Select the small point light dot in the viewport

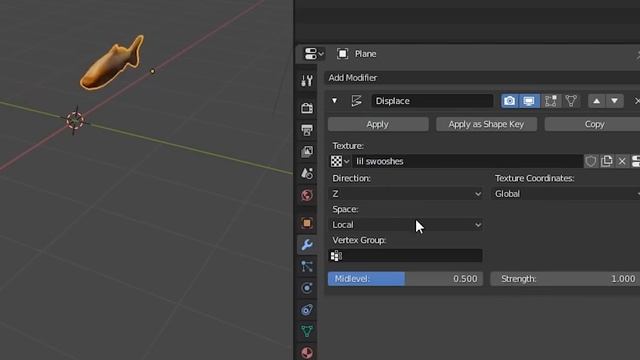click(x=153, y=71)
